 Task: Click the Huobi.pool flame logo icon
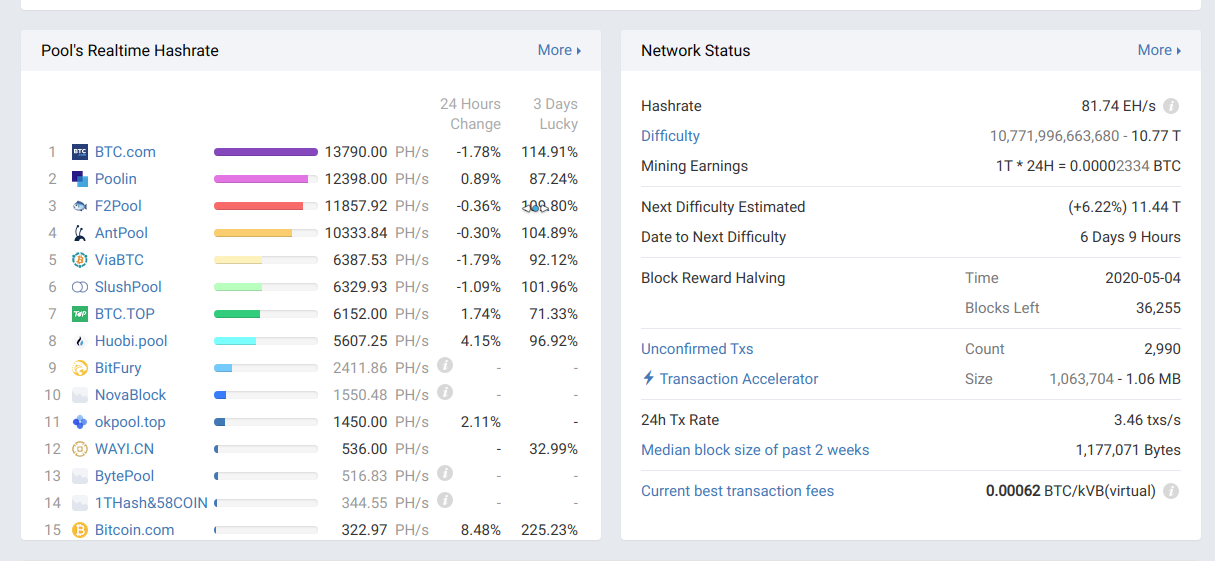[x=80, y=341]
